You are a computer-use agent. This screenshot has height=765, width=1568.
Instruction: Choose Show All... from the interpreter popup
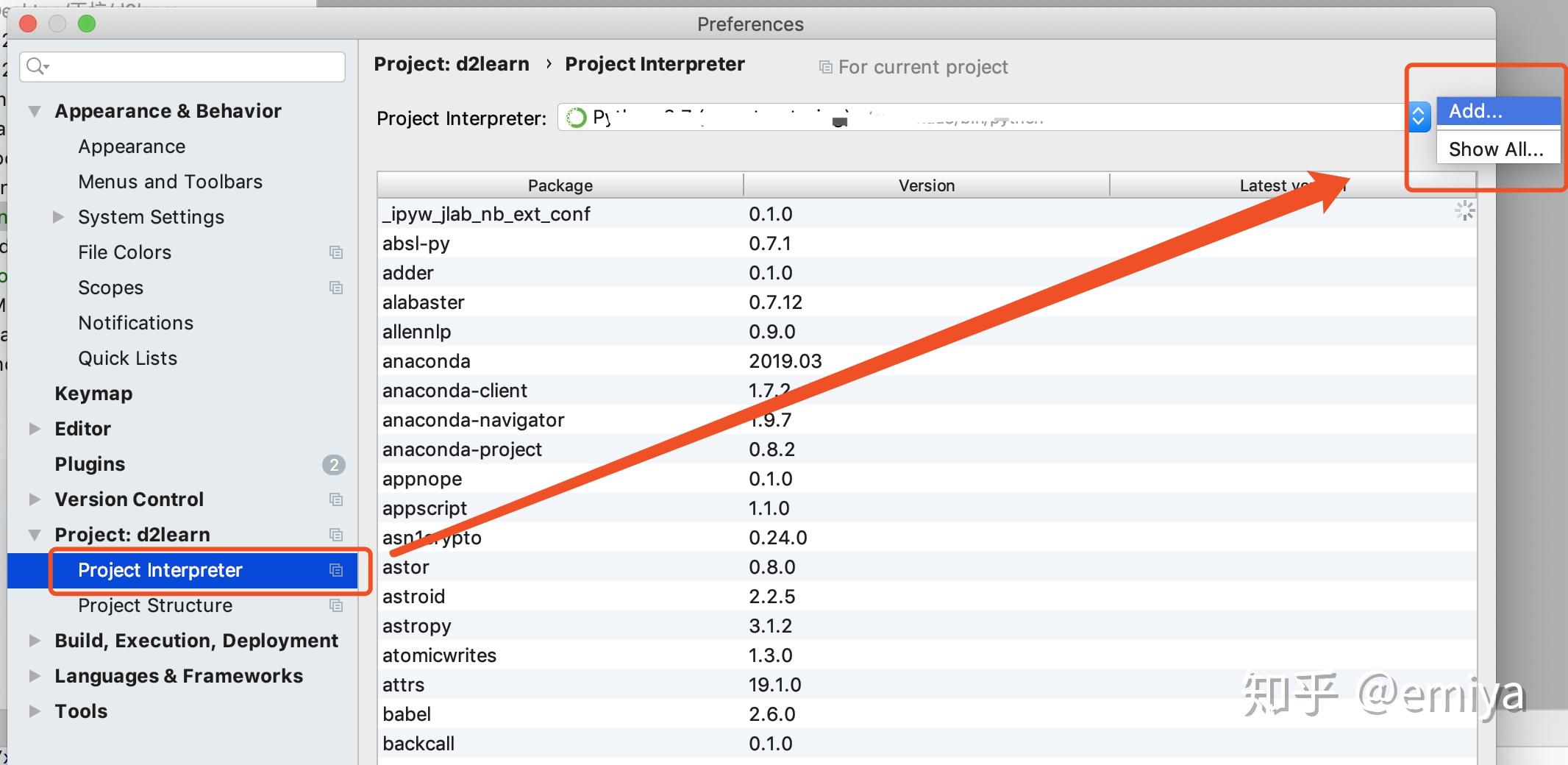(1496, 149)
